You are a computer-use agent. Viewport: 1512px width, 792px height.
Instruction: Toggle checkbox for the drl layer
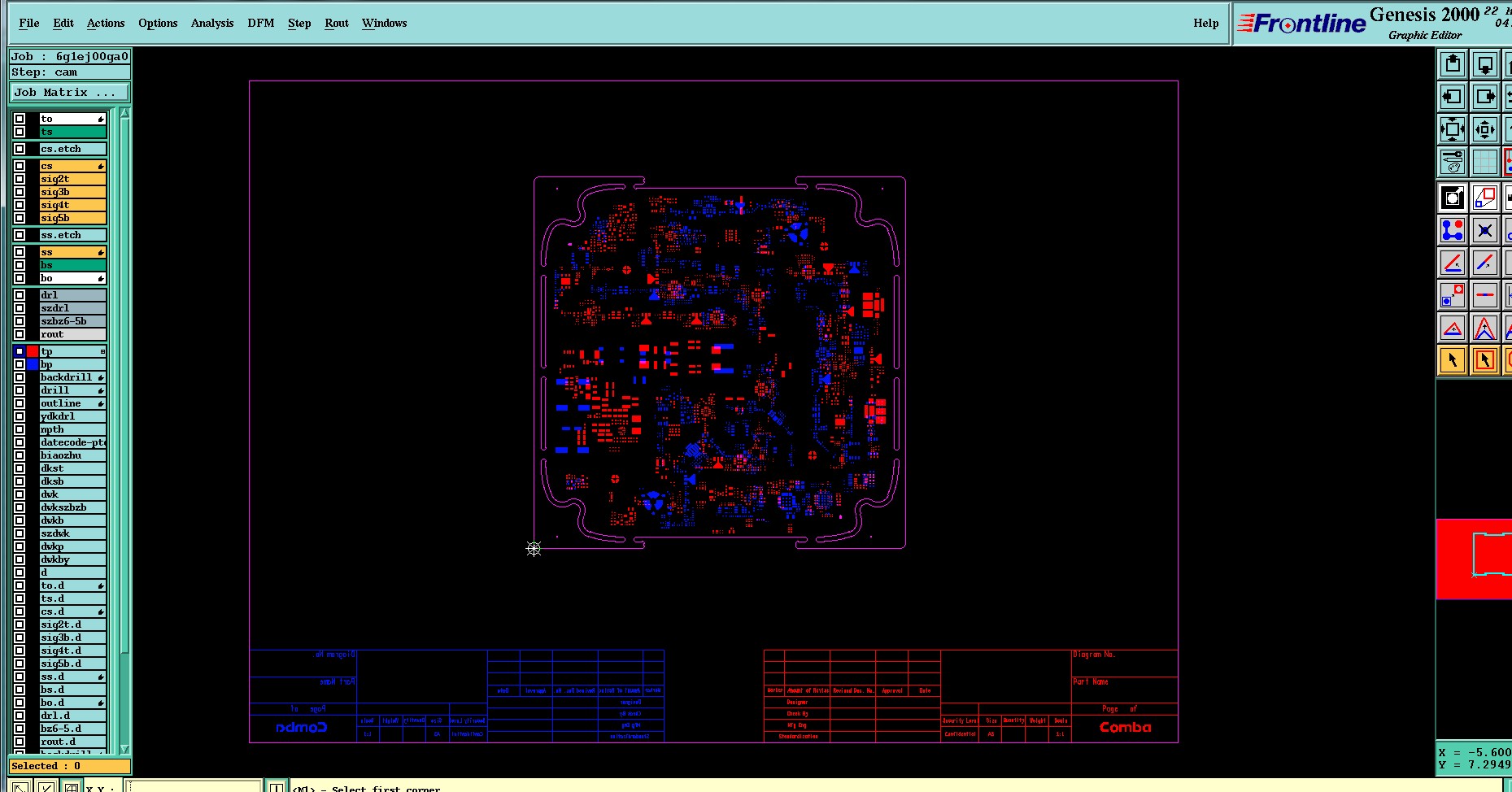coord(20,295)
